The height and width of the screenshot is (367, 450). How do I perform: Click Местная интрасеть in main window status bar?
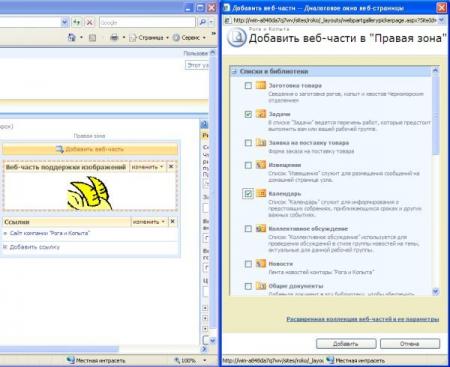pyautogui.click(x=100, y=360)
